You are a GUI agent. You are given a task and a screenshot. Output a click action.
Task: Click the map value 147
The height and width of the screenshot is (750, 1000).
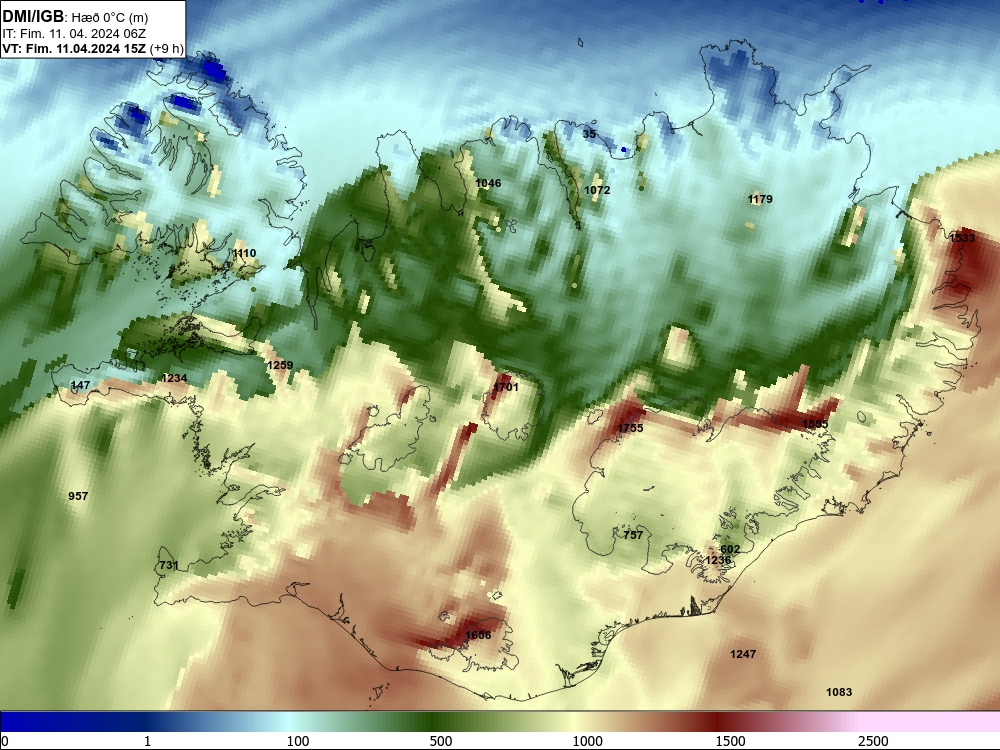80,385
